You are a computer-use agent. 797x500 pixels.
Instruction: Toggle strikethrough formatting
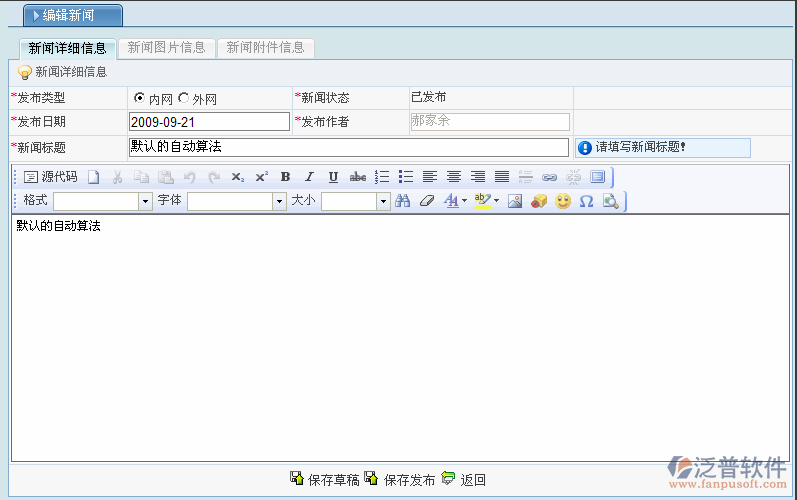[358, 177]
